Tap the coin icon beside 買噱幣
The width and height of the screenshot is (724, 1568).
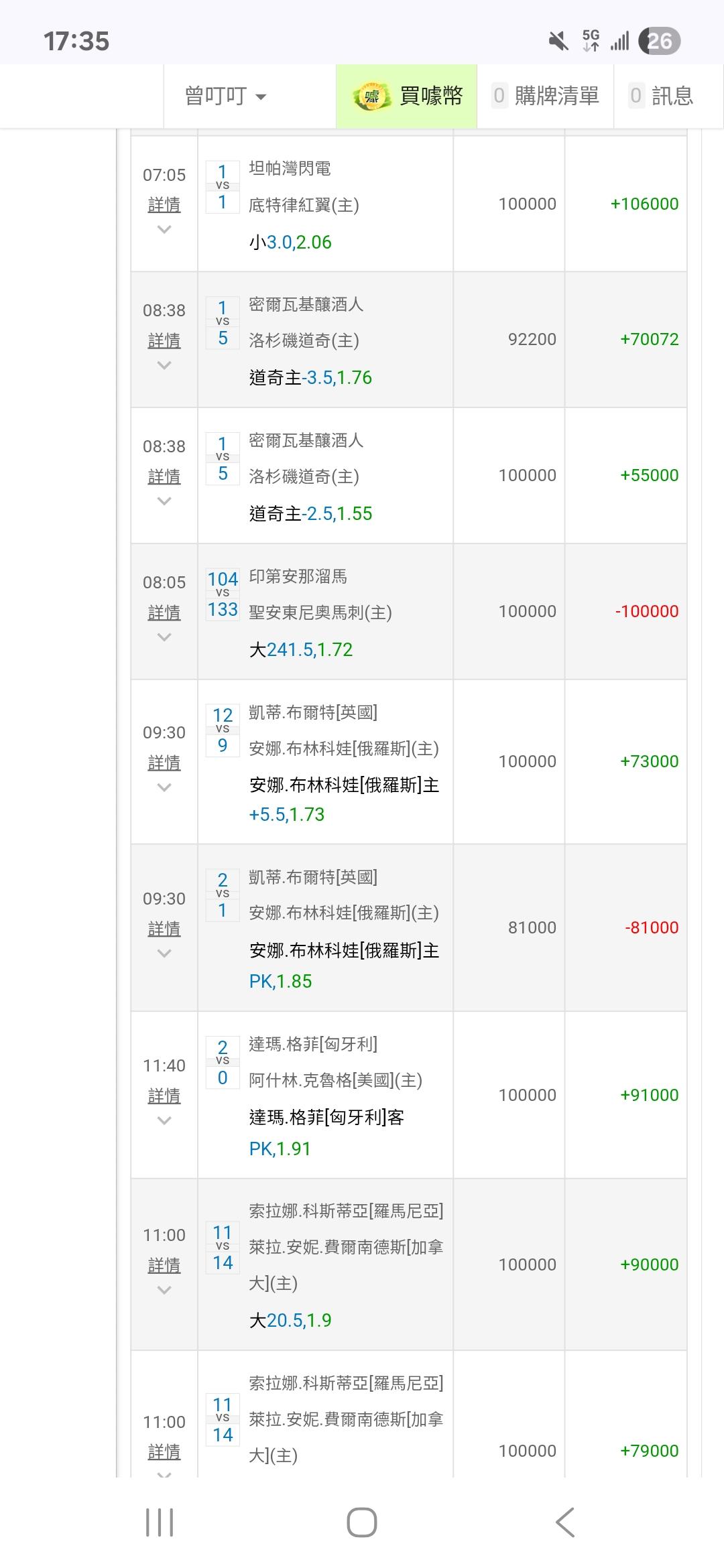click(372, 96)
